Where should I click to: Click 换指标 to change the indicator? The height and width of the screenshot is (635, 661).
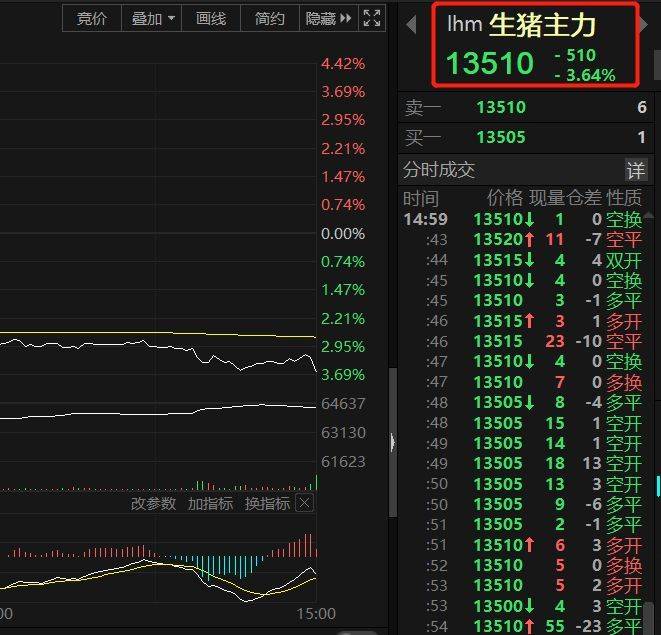pos(267,504)
